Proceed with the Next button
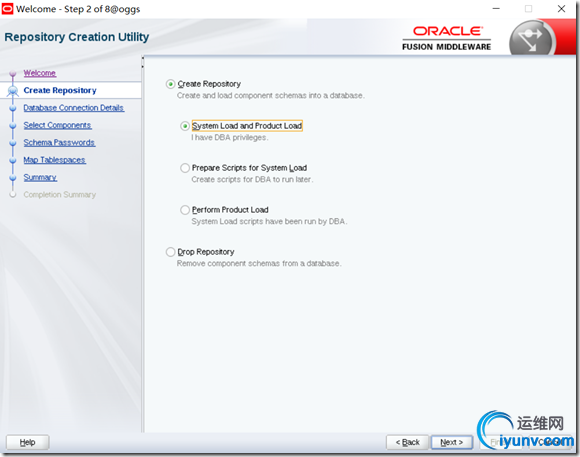 [452, 442]
